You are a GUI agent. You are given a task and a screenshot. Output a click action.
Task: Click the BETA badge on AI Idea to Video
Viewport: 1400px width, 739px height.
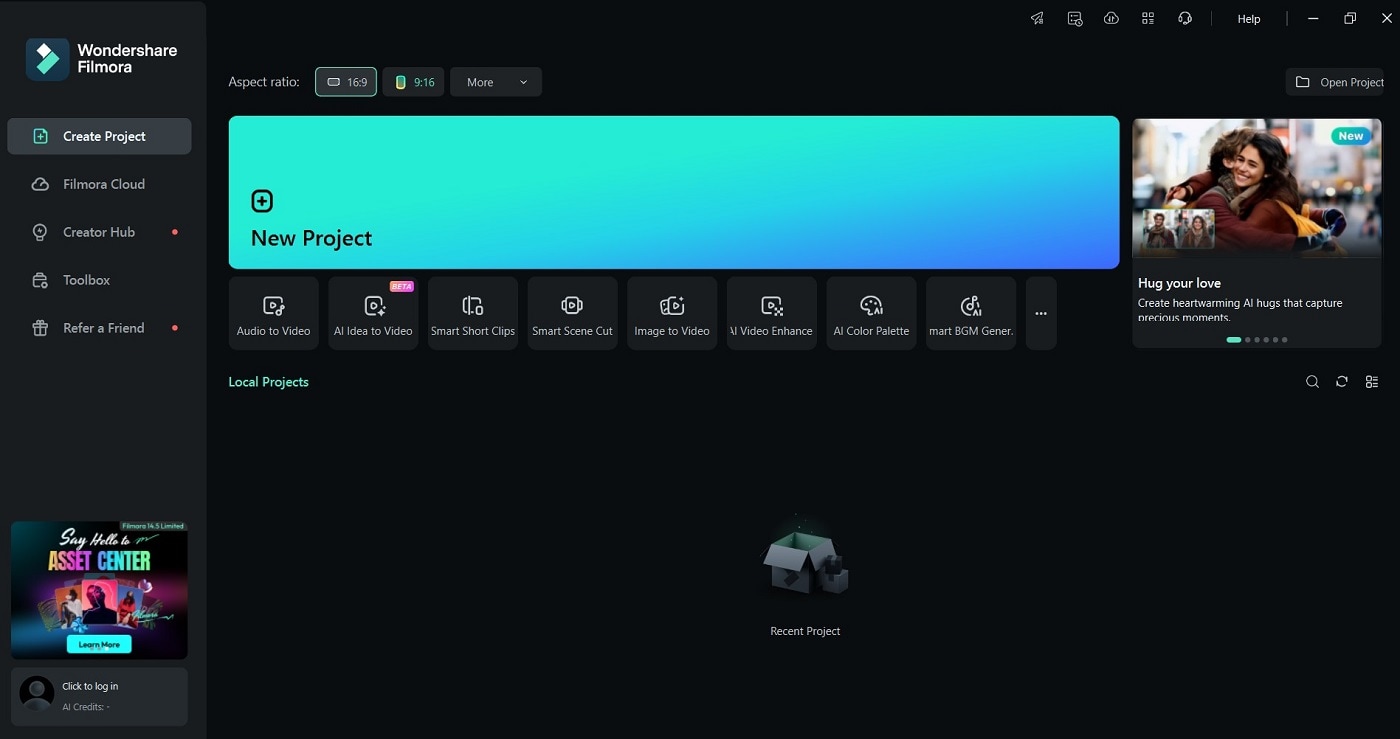402,286
